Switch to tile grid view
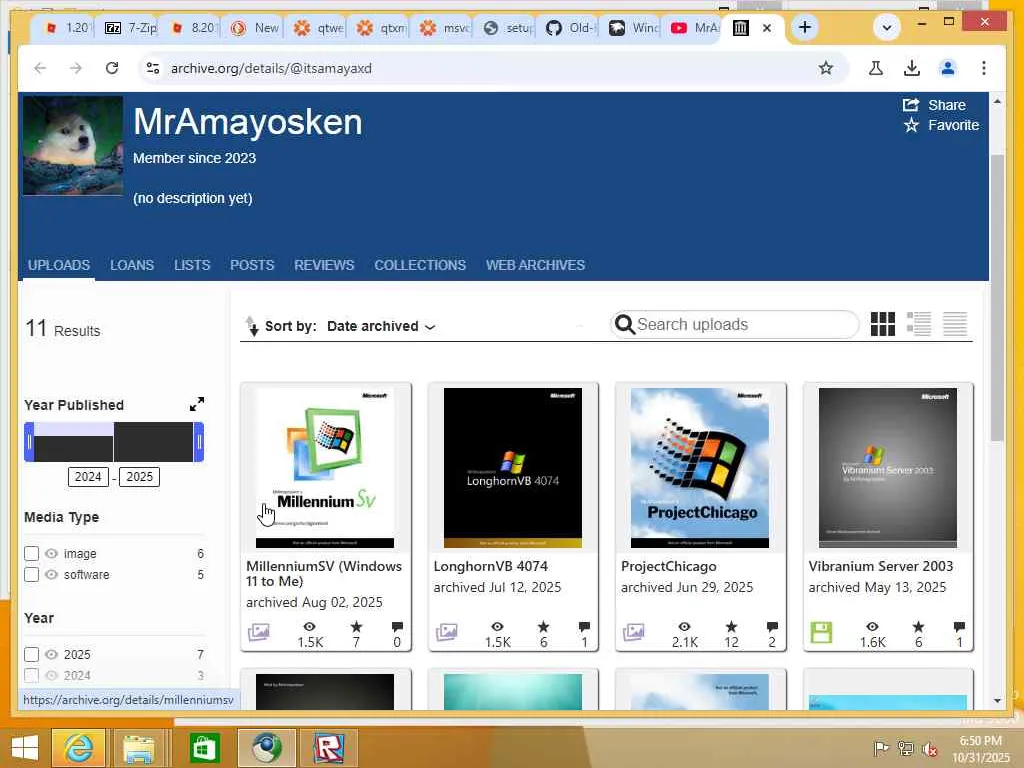Screen dimensions: 1024x768 click(883, 324)
